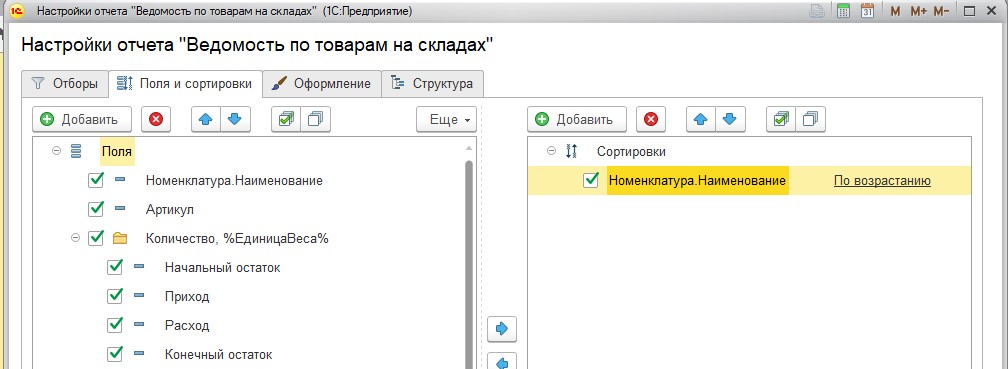Click the right arrow to add field to sorting
This screenshot has height=369, width=1008.
tap(502, 329)
